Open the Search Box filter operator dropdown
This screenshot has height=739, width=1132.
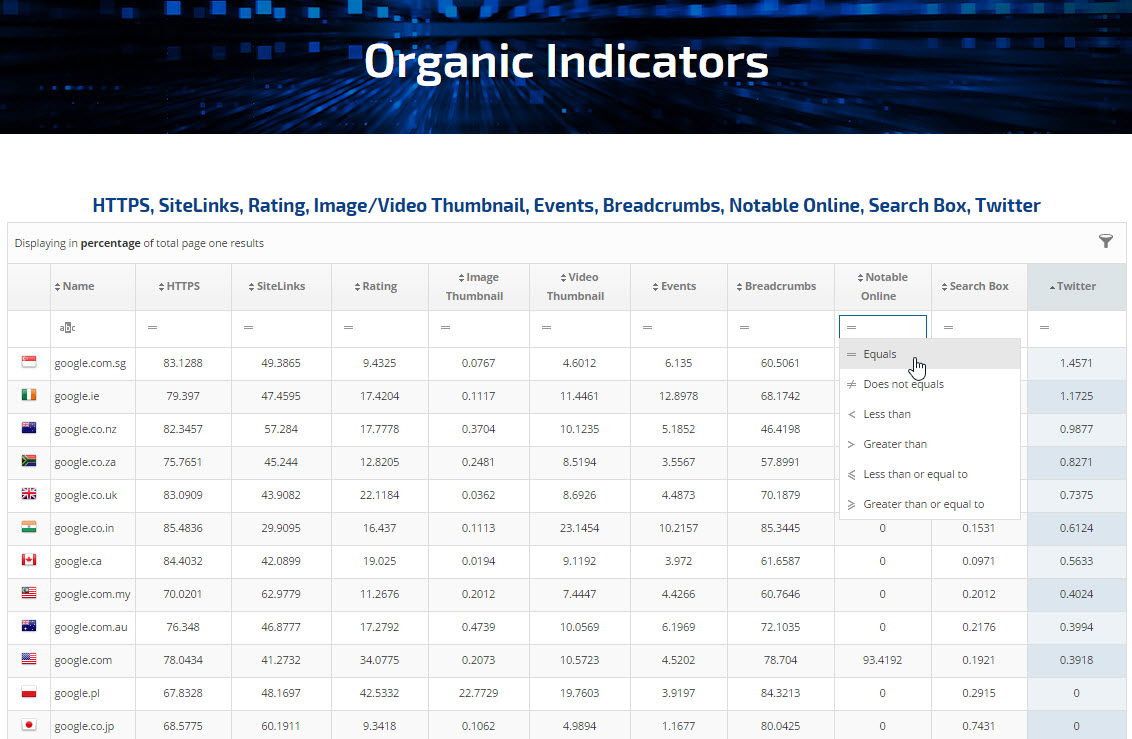tap(949, 328)
